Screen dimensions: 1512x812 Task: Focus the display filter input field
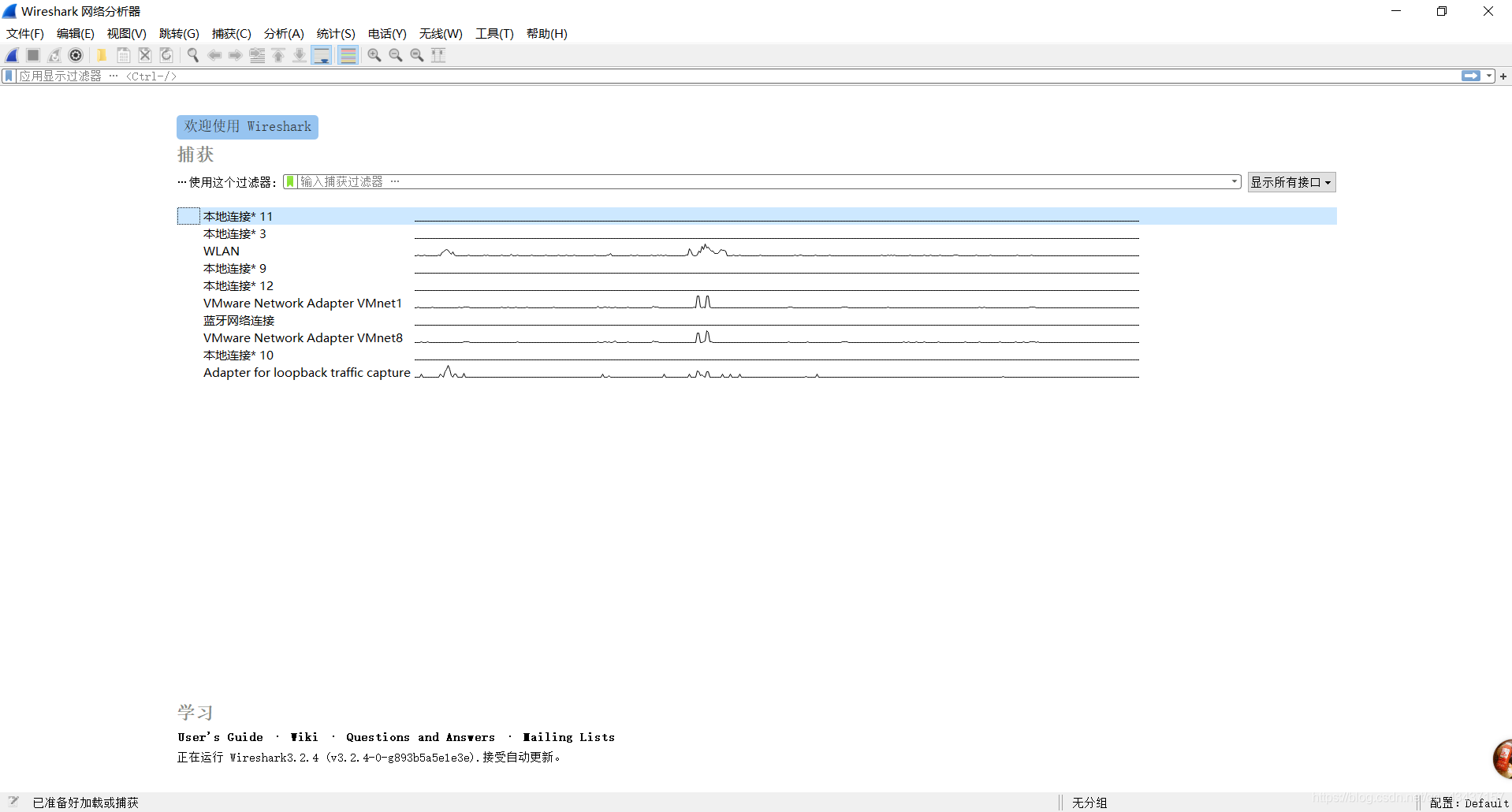[737, 76]
